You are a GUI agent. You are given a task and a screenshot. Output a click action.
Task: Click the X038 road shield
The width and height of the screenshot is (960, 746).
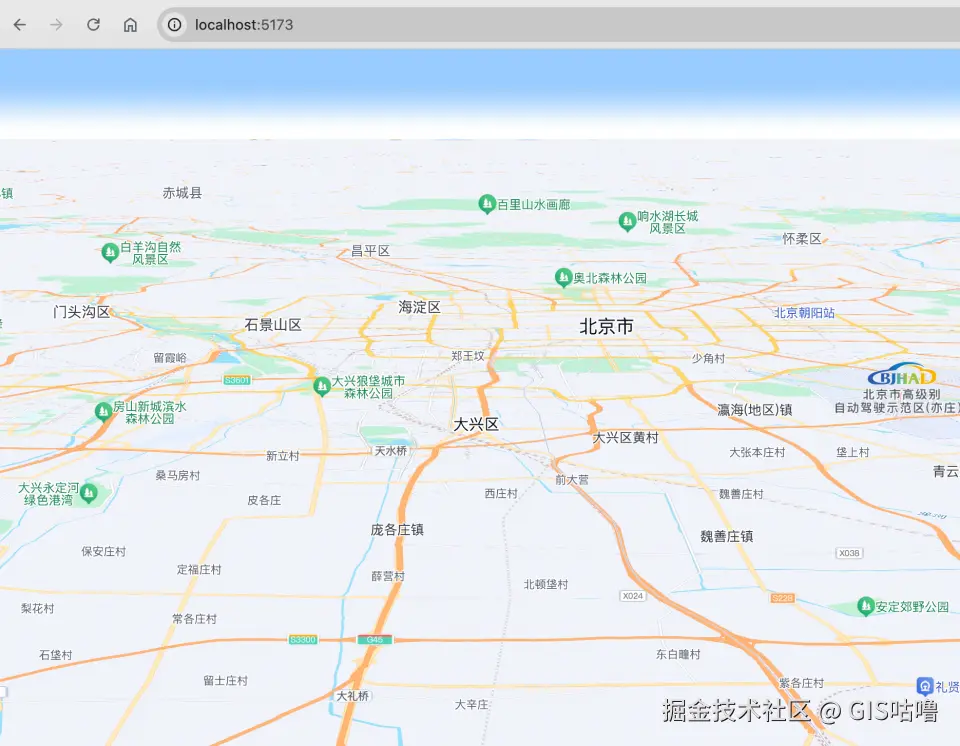pos(849,553)
